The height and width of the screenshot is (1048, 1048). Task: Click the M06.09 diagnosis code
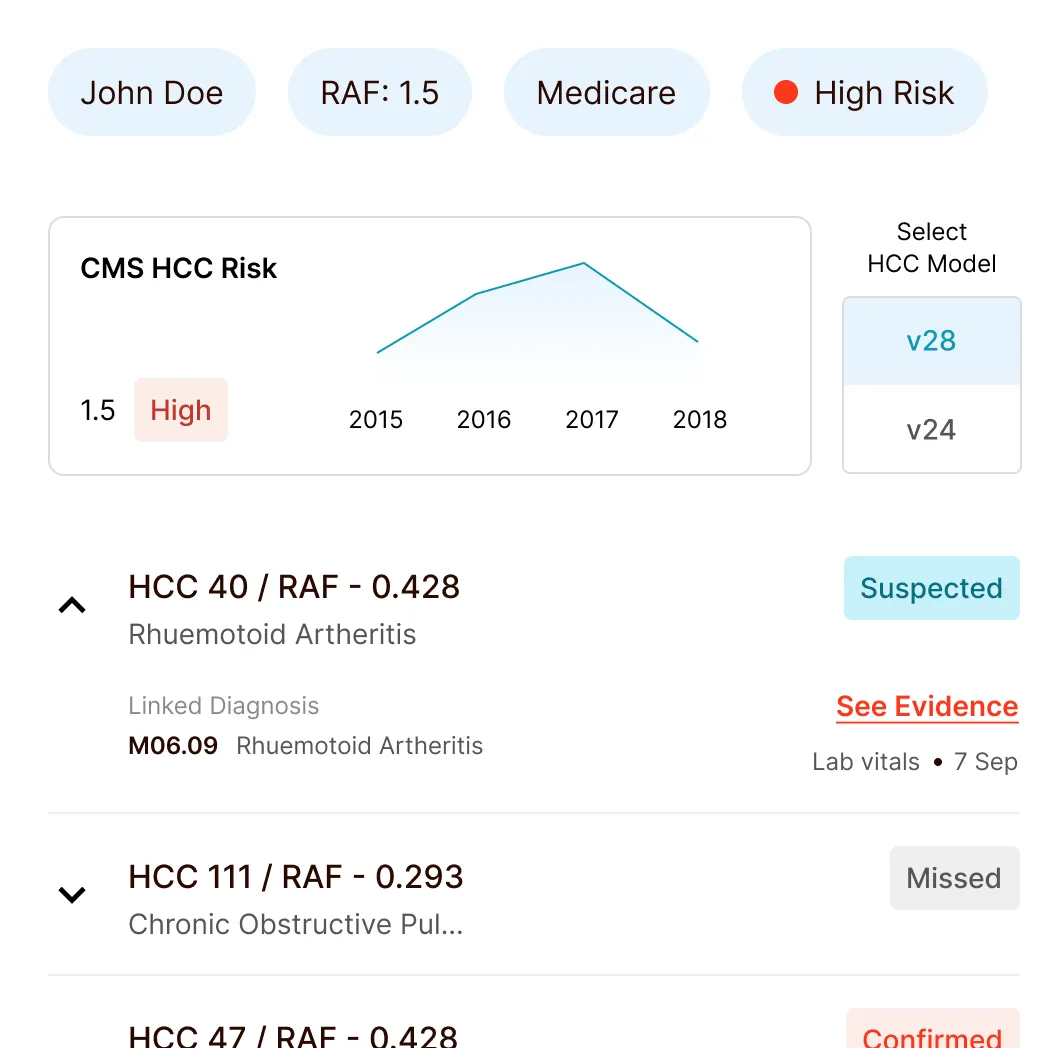click(173, 746)
